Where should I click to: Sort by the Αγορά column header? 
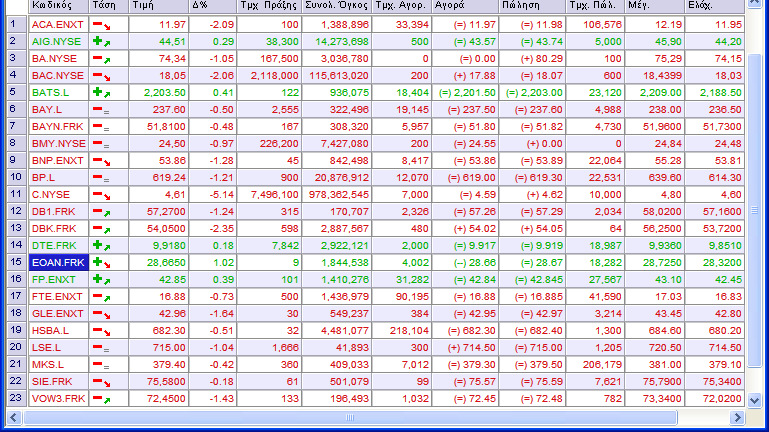click(465, 6)
